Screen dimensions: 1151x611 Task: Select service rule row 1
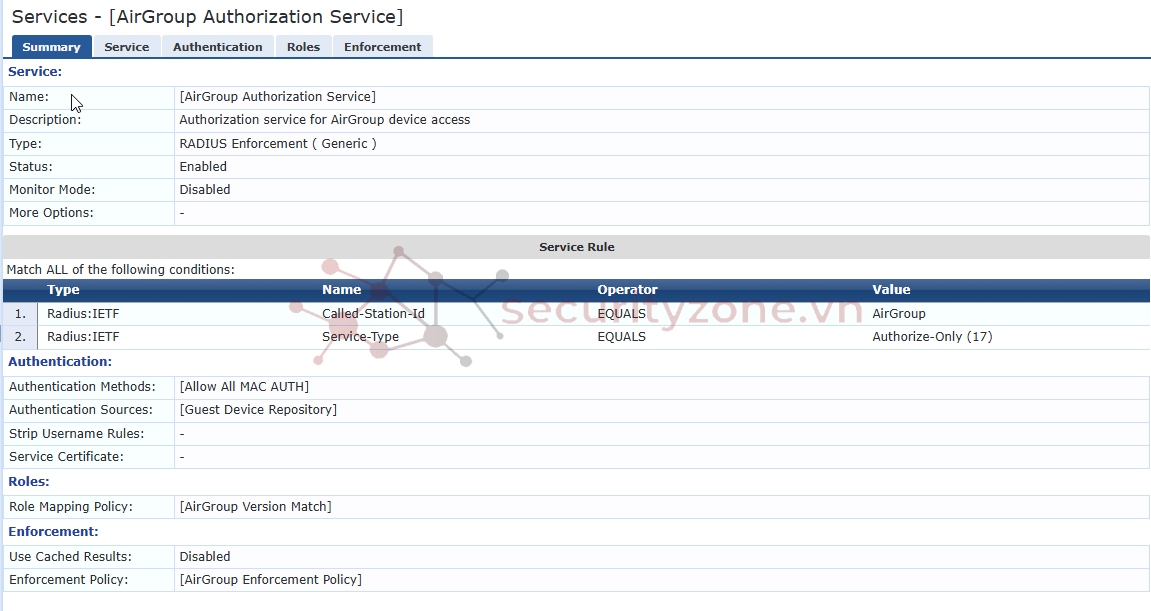(20, 314)
